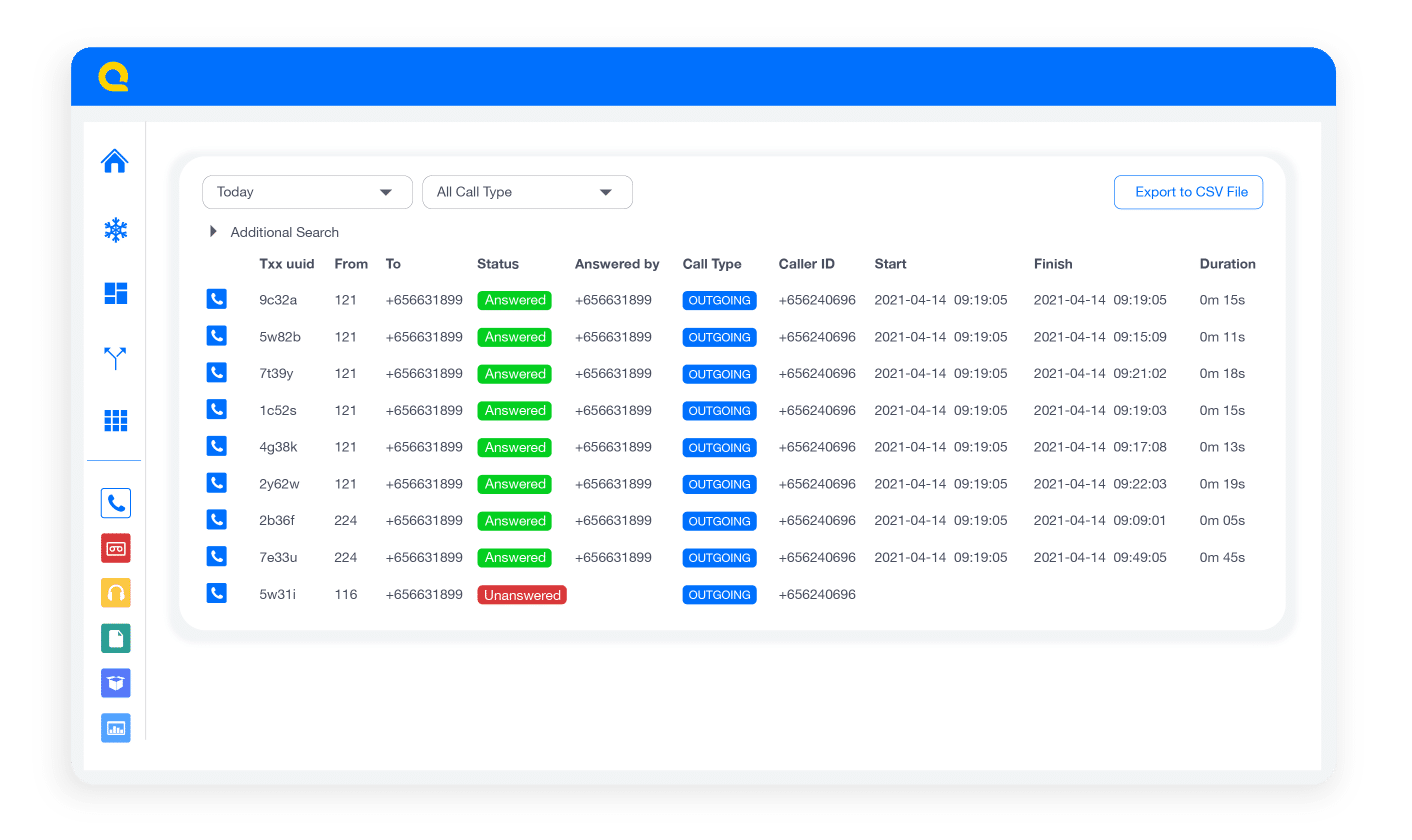Click the uuid text 4g38k
The image size is (1412, 840).
(278, 447)
